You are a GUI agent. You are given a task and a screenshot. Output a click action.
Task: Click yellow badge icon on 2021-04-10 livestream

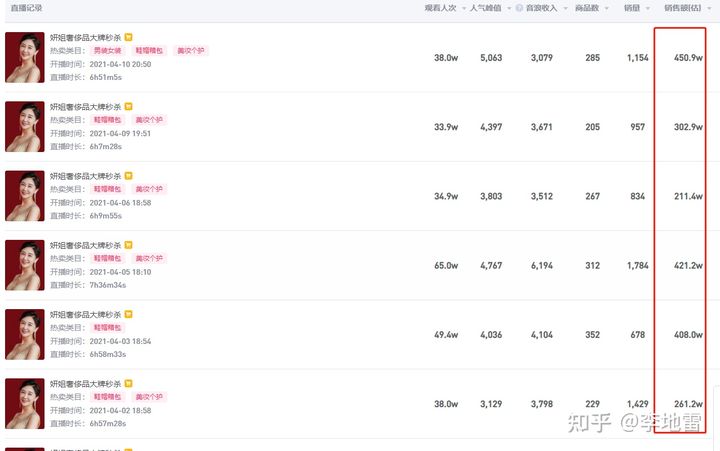(x=128, y=37)
